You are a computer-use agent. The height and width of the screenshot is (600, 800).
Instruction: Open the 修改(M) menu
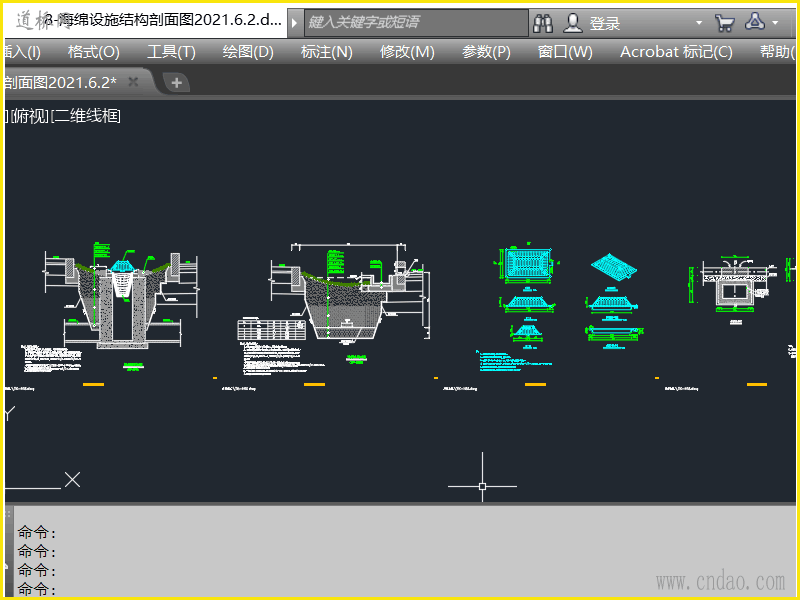(407, 52)
